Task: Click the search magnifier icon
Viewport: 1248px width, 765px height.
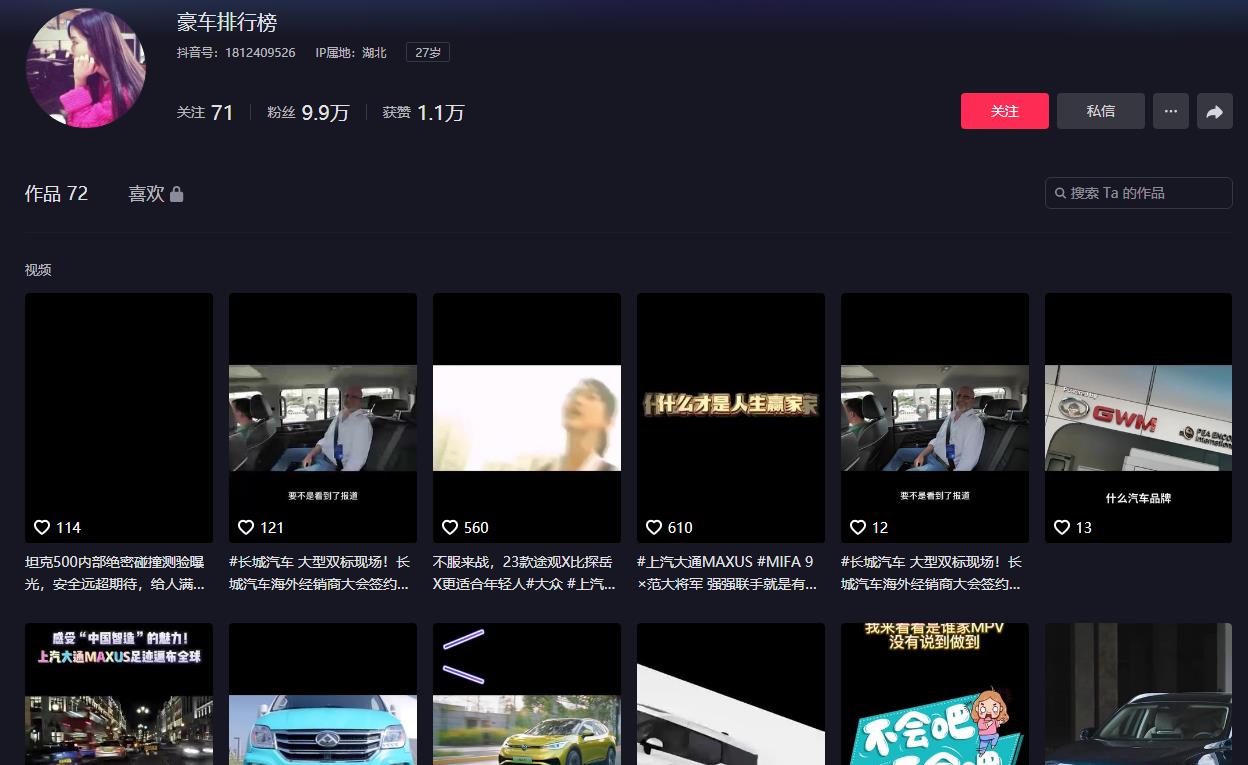Action: coord(1060,193)
